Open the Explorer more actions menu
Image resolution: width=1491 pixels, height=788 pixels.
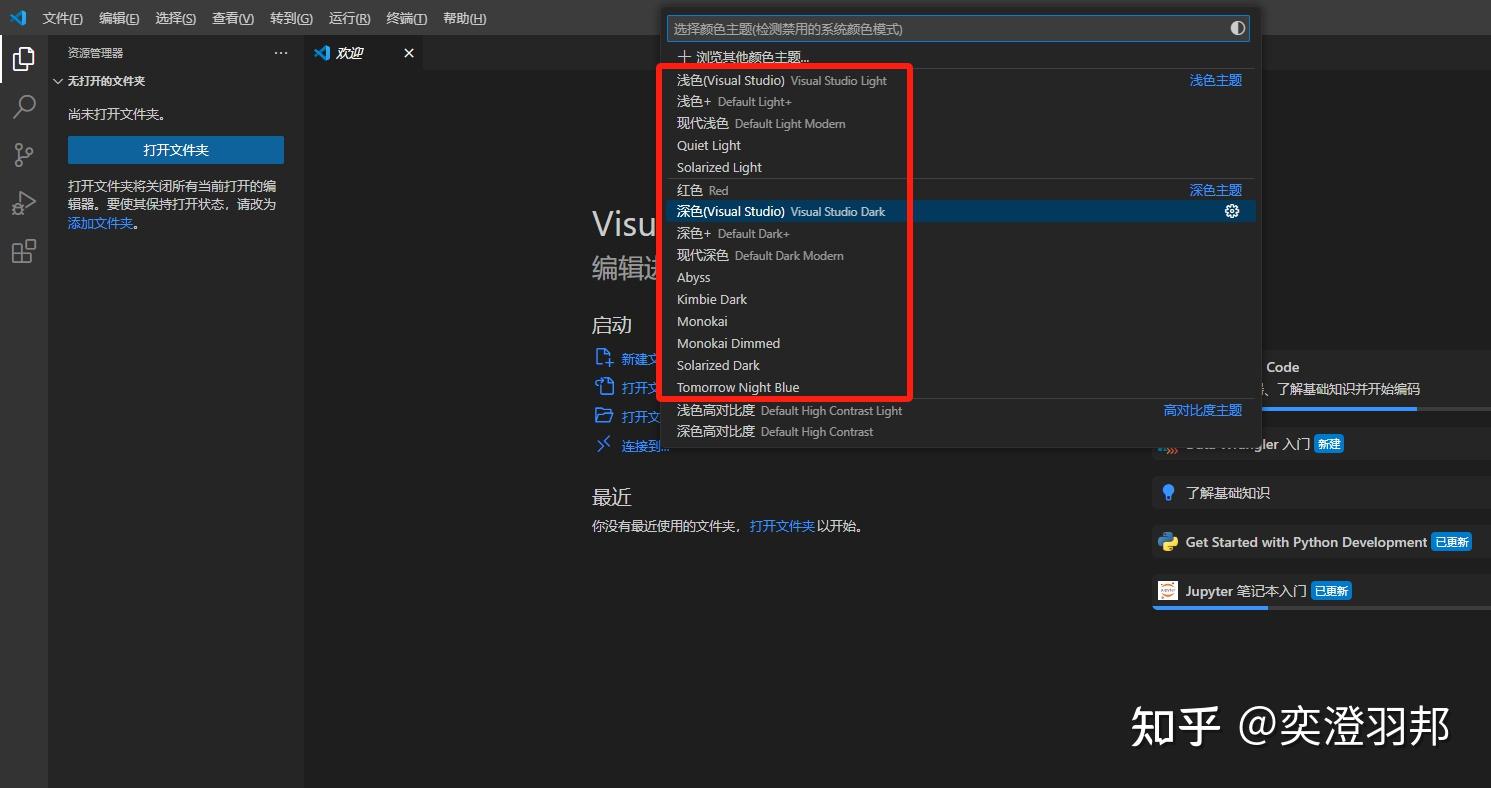[281, 52]
